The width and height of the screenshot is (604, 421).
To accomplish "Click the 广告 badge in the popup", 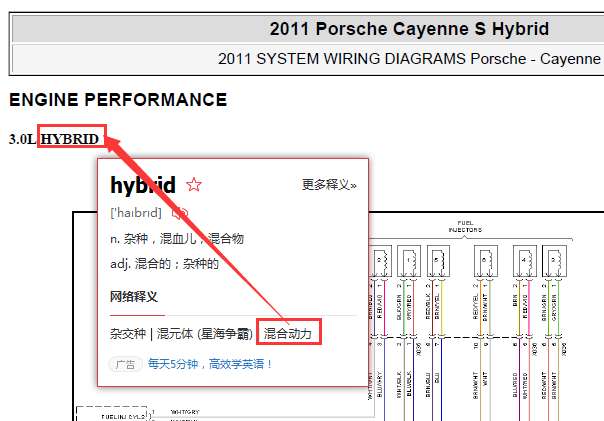I will point(126,364).
